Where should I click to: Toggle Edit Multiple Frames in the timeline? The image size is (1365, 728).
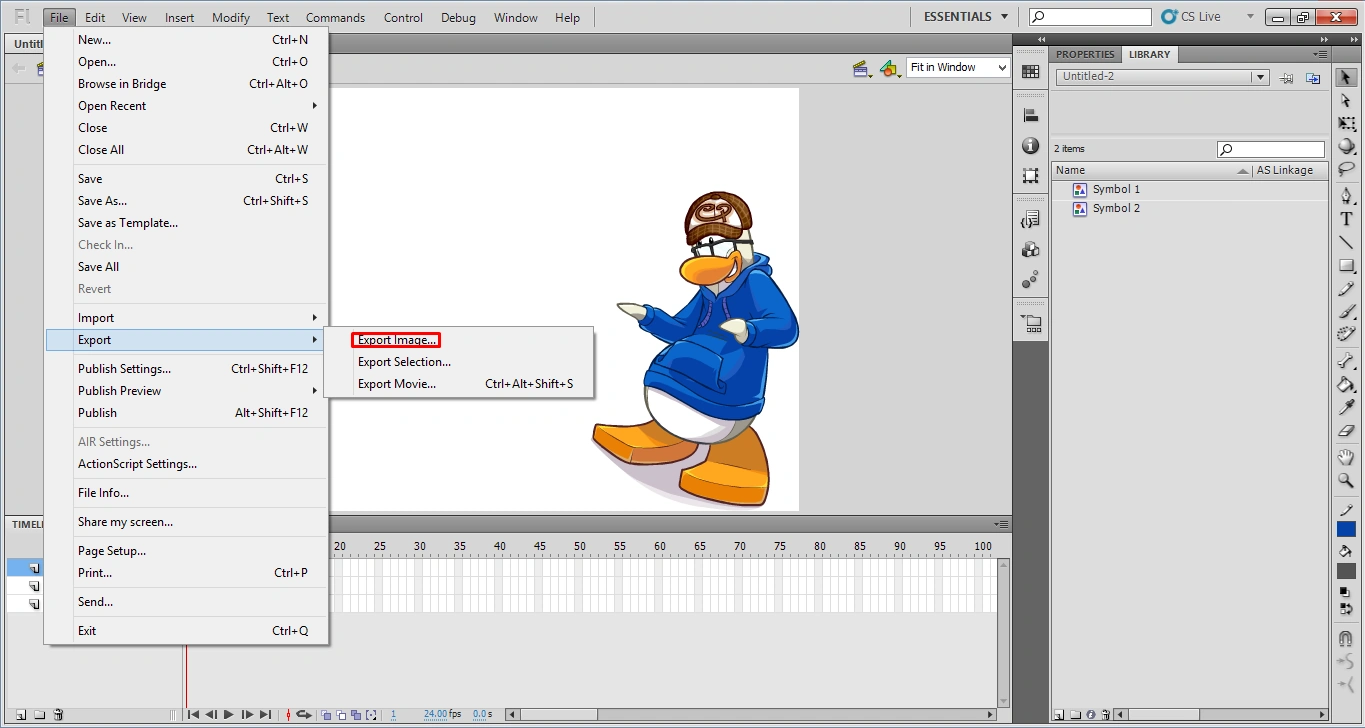click(356, 715)
